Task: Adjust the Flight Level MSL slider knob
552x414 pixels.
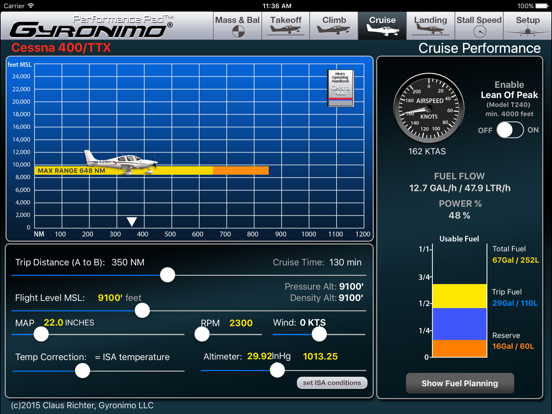Action: (x=142, y=310)
